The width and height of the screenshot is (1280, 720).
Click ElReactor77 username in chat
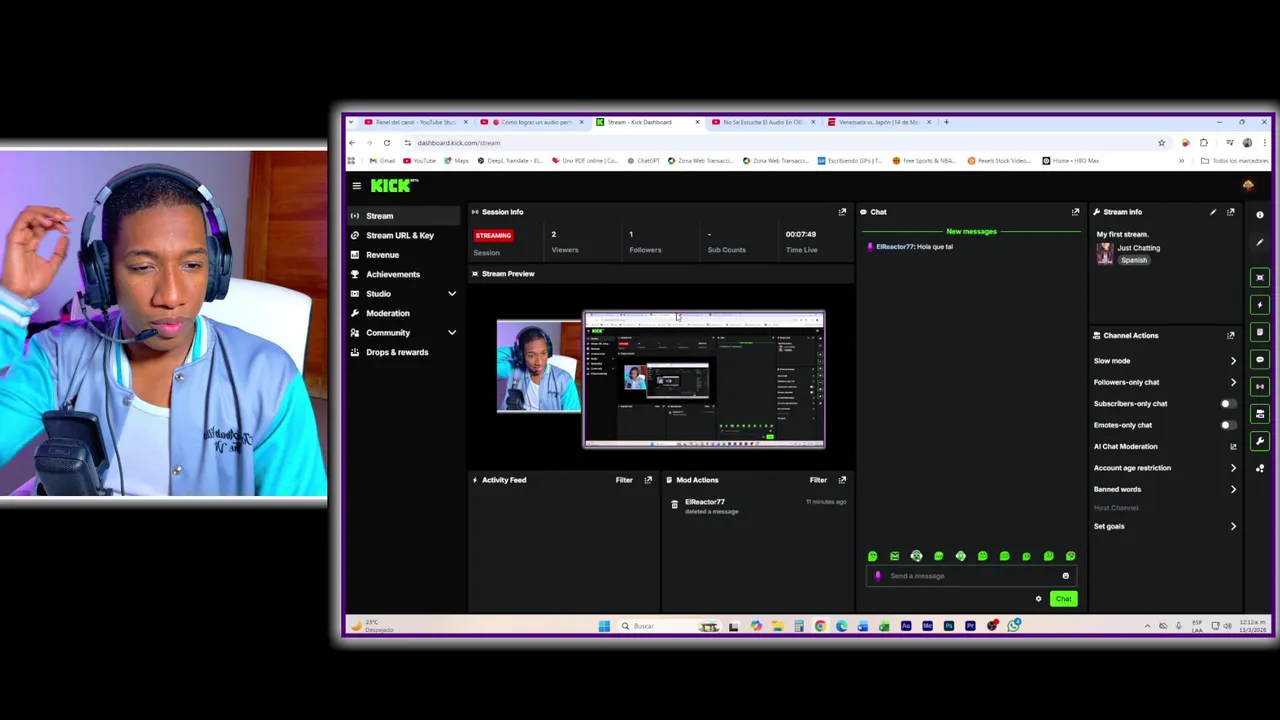coord(895,247)
